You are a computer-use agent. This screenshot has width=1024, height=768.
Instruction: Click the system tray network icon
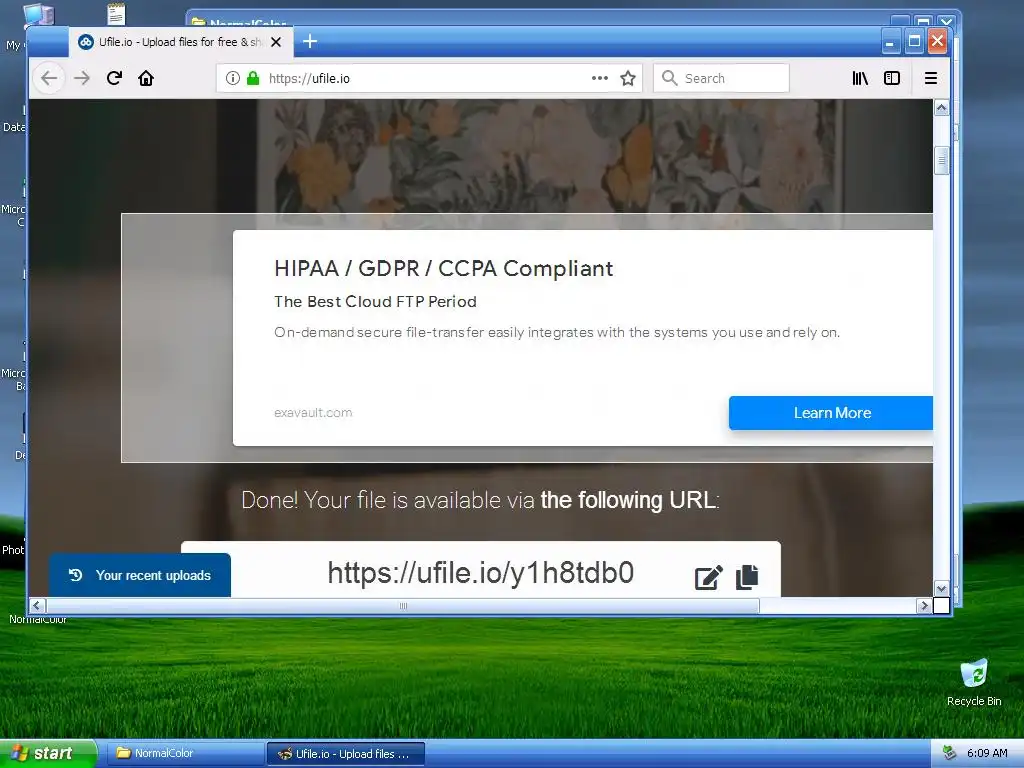pyautogui.click(x=950, y=754)
